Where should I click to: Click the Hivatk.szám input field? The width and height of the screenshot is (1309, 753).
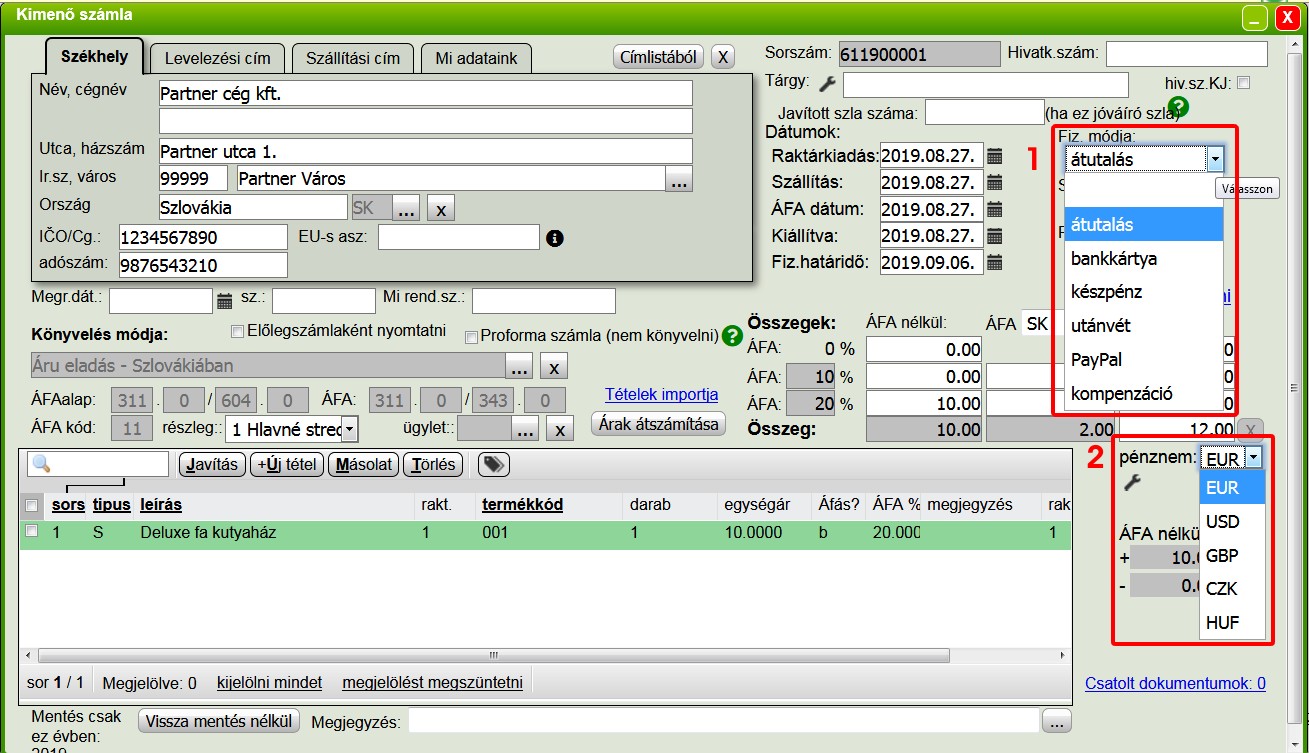click(1187, 54)
